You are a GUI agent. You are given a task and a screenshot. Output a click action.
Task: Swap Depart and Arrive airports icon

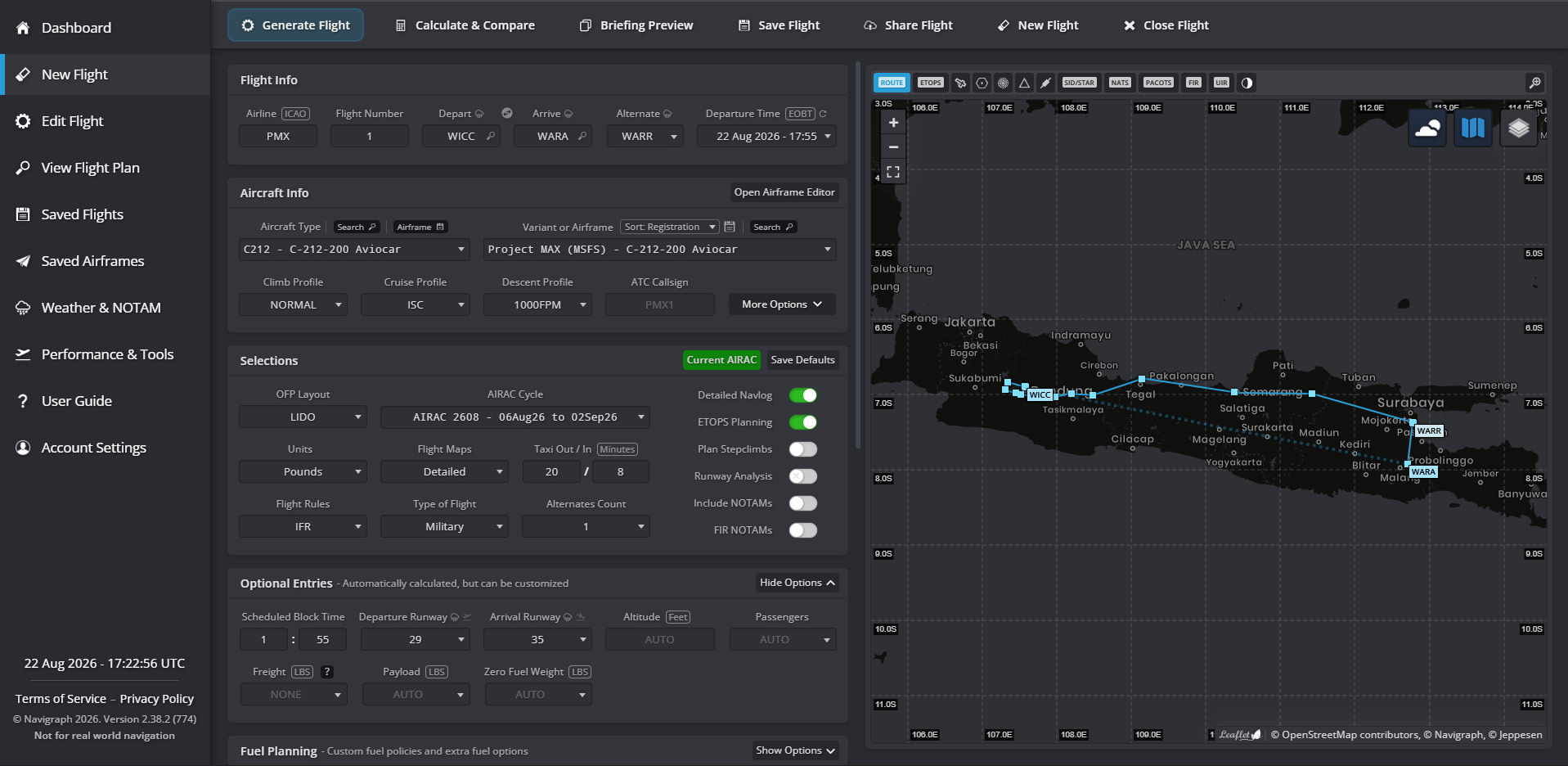[x=507, y=113]
